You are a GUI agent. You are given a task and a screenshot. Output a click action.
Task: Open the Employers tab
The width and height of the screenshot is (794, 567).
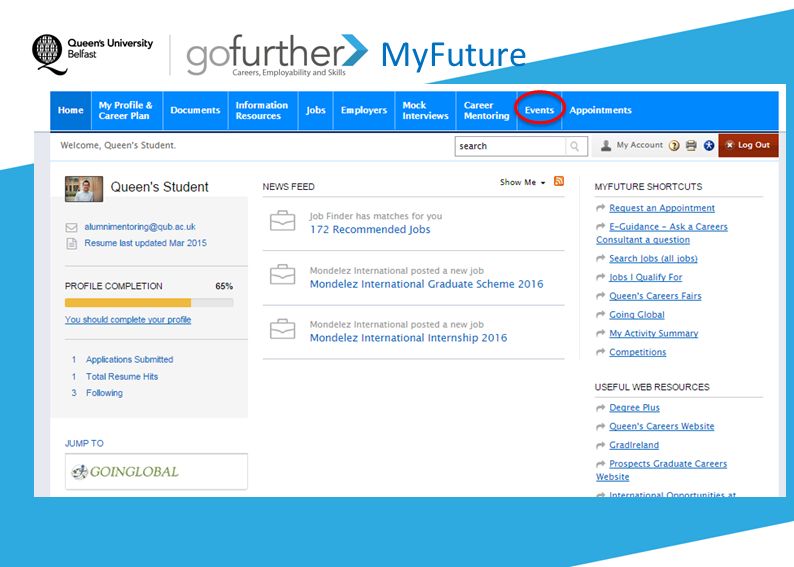click(364, 110)
